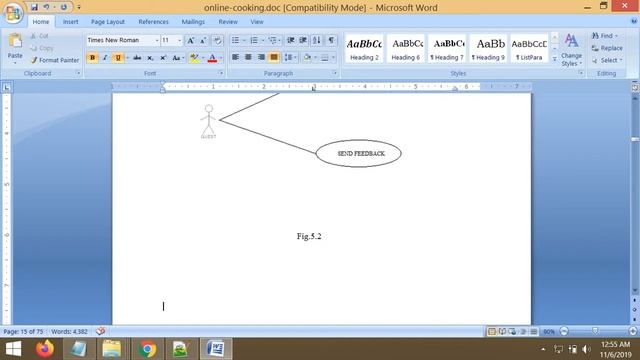The image size is (640, 360).
Task: Click the borders icon
Action: click(325, 58)
